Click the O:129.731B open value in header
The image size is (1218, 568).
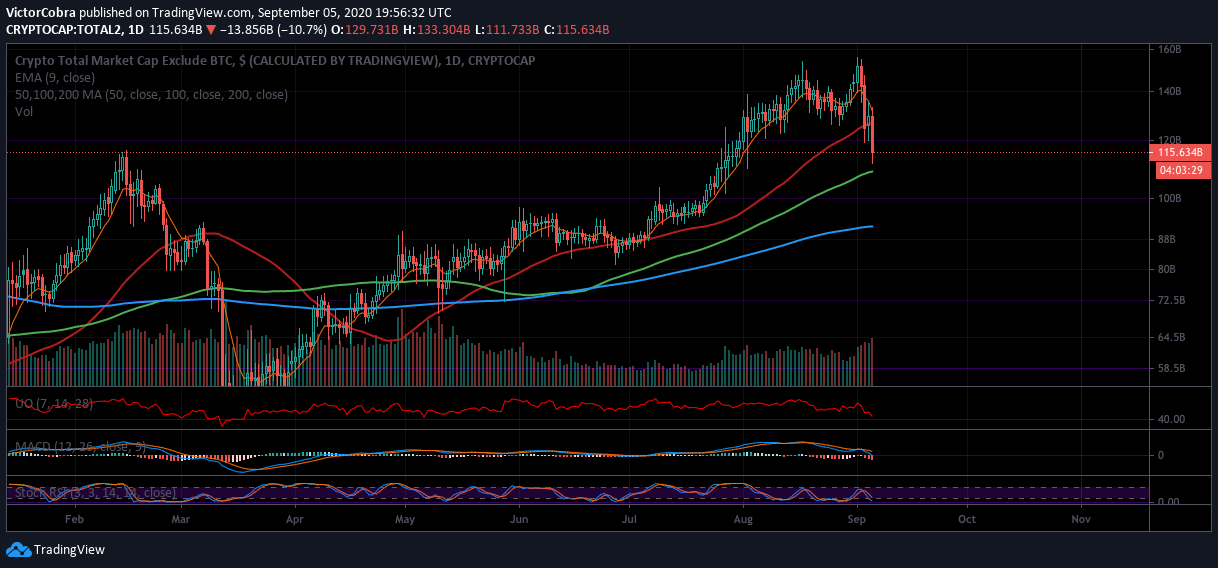(366, 30)
